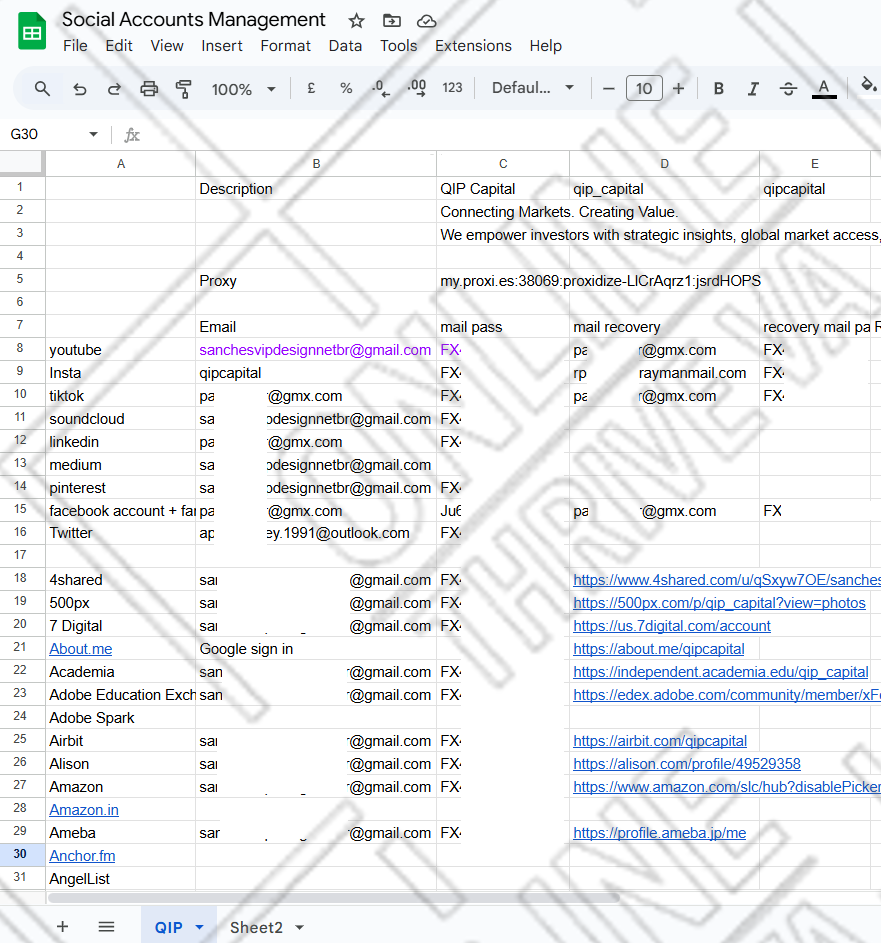Image resolution: width=881 pixels, height=943 pixels.
Task: Open the Extensions menu
Action: [x=473, y=46]
